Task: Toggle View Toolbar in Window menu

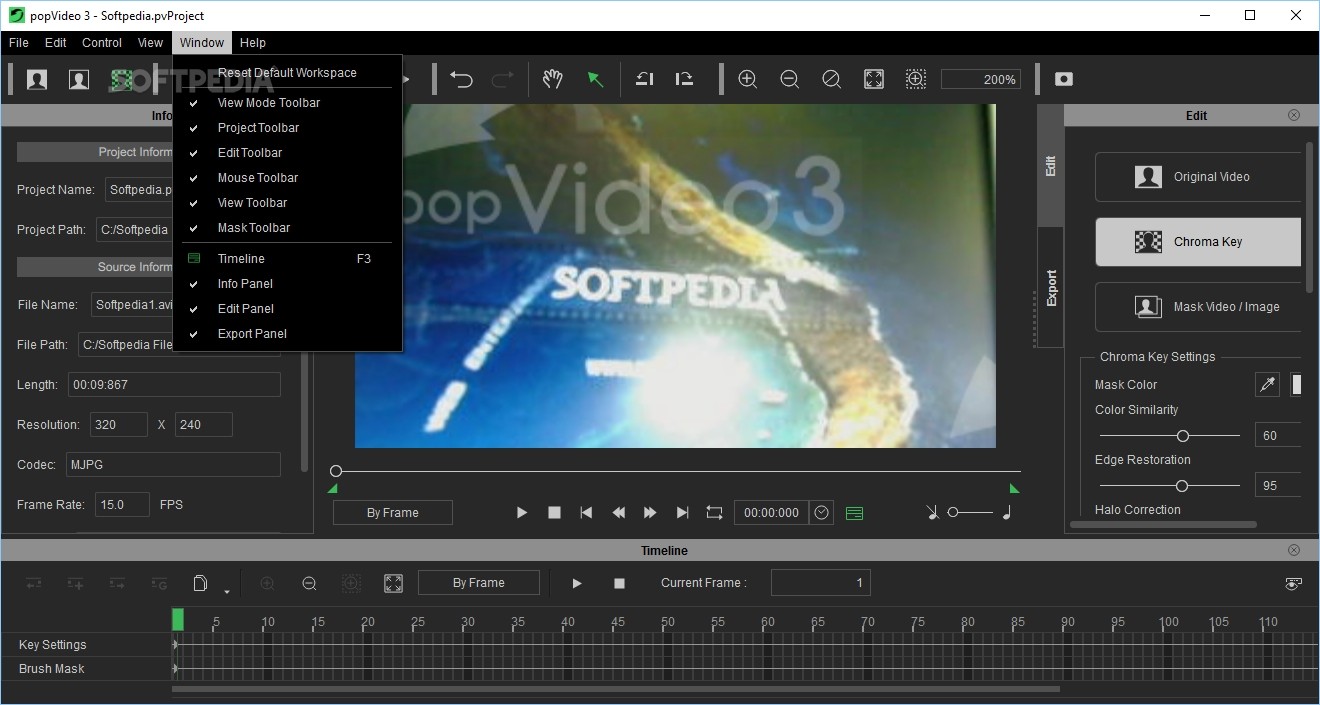Action: [x=287, y=203]
